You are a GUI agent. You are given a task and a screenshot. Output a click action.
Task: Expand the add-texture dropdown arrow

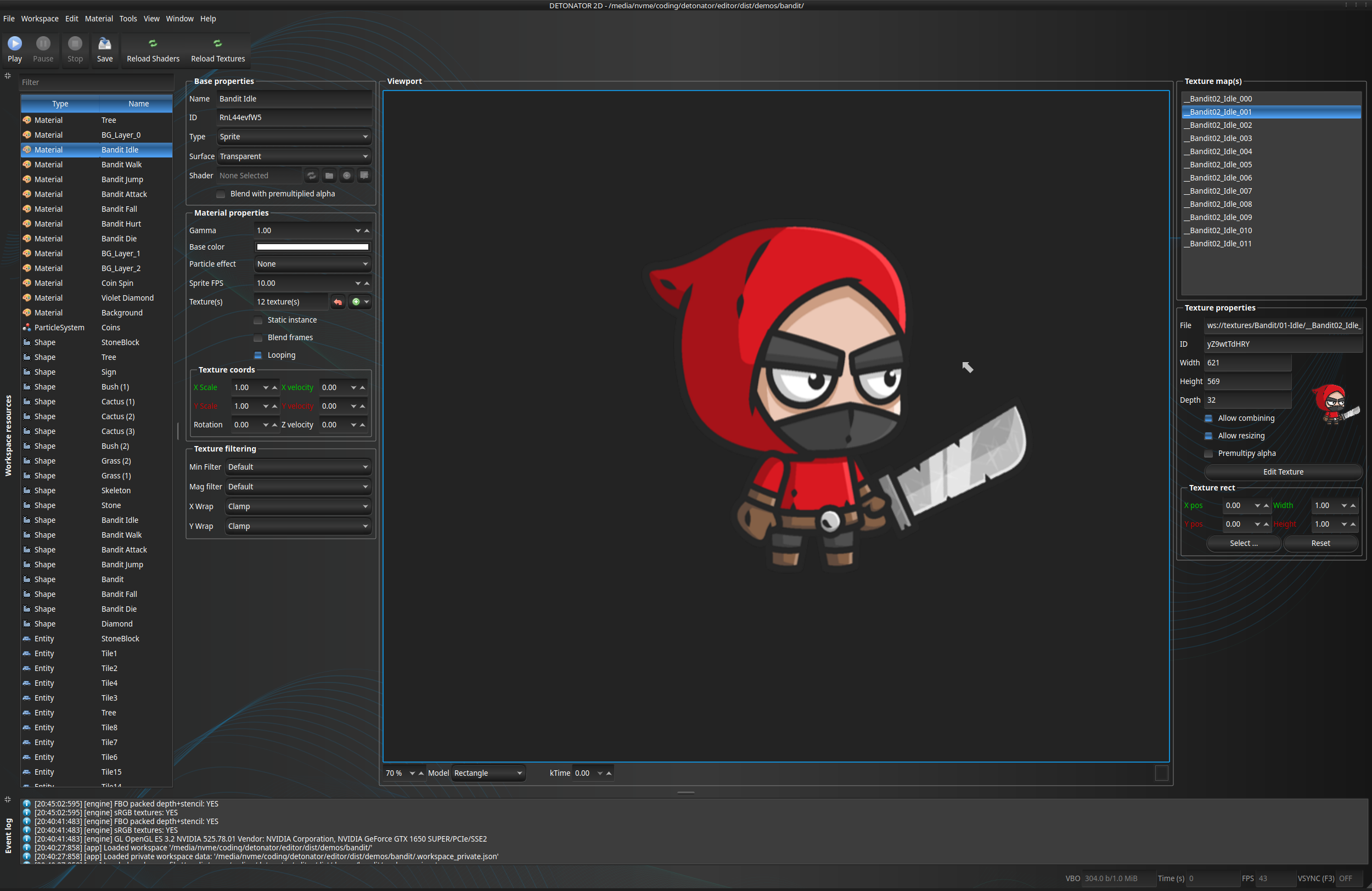click(x=367, y=302)
